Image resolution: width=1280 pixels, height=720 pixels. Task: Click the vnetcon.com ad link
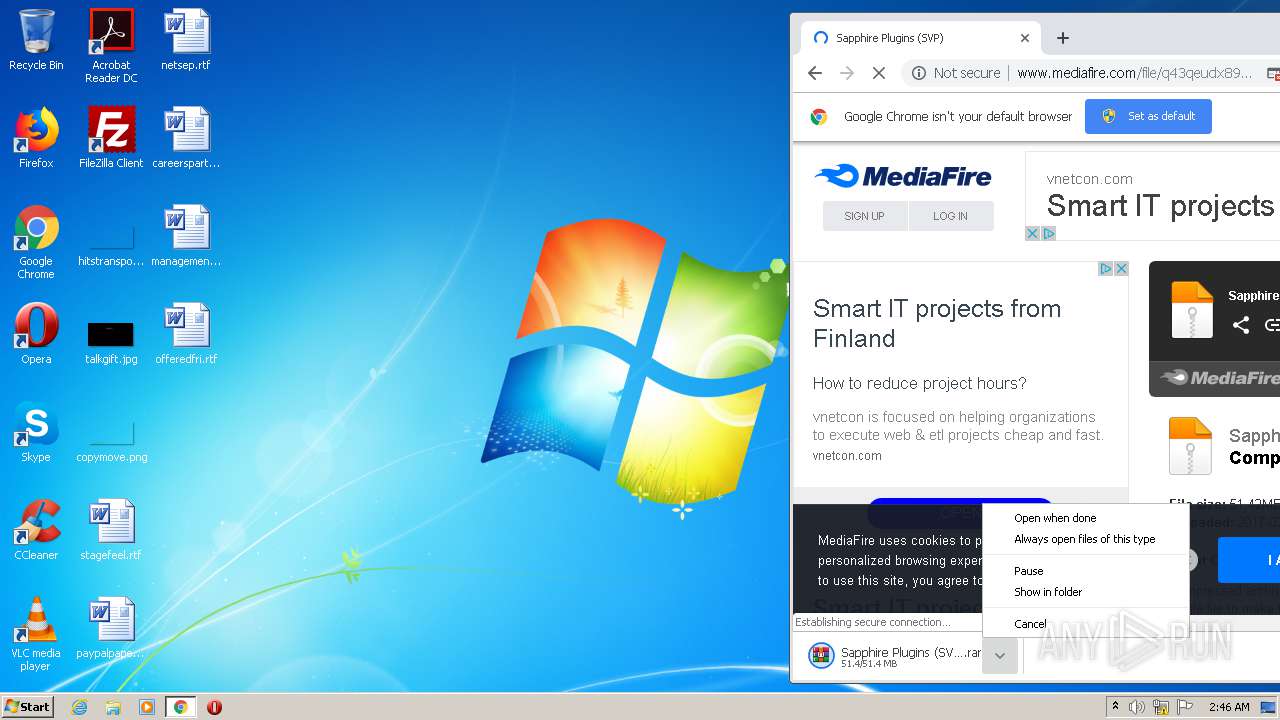847,455
